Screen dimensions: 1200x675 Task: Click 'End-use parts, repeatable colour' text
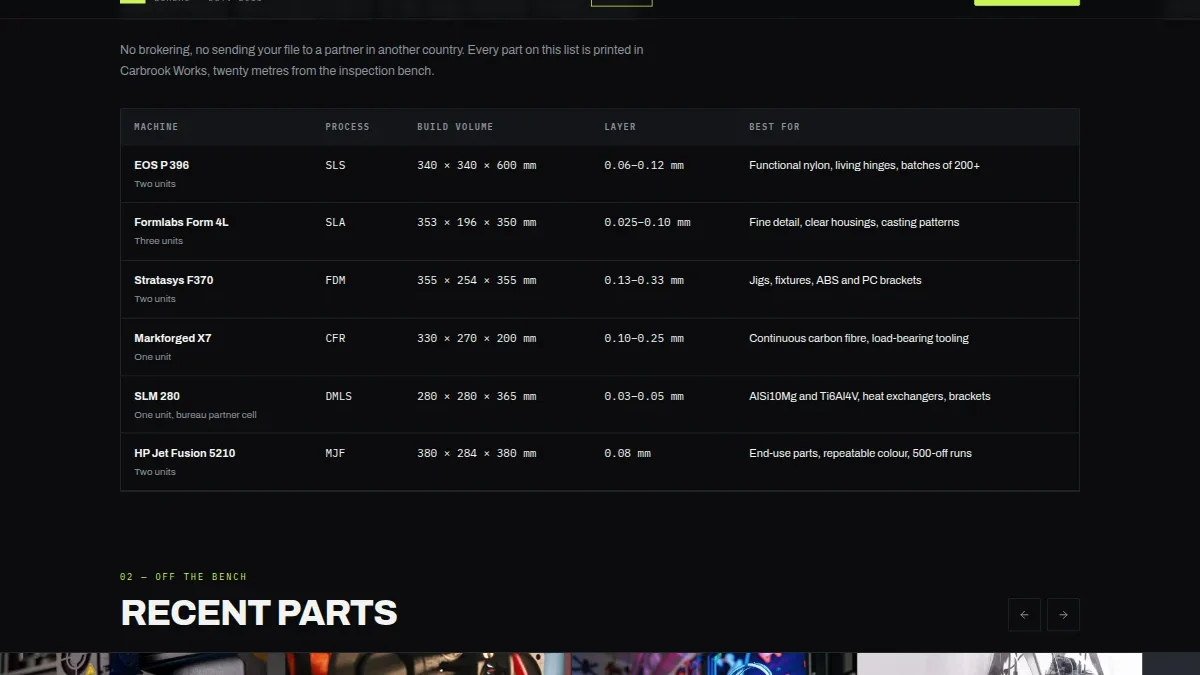(860, 453)
